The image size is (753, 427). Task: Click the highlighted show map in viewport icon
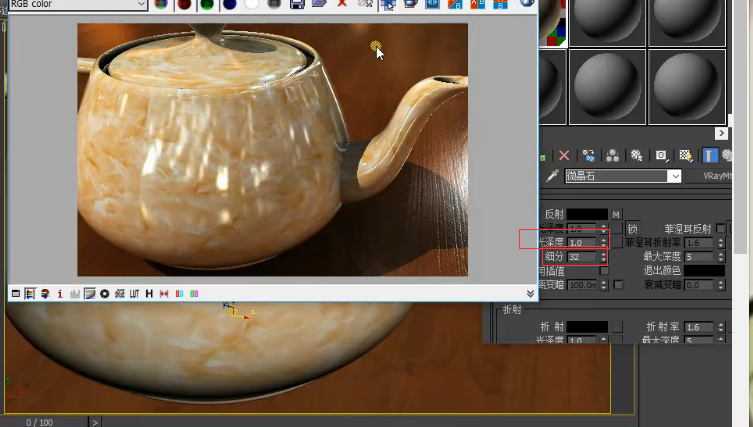pos(710,155)
